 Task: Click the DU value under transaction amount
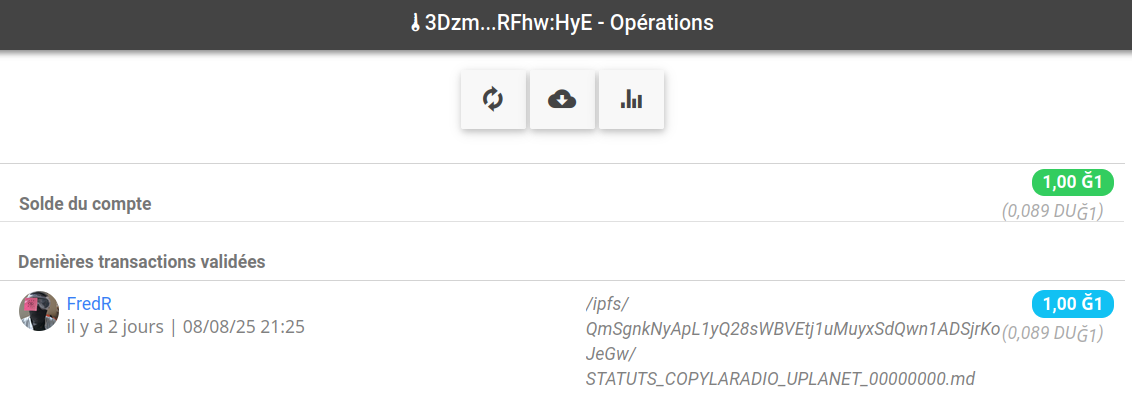[1052, 333]
